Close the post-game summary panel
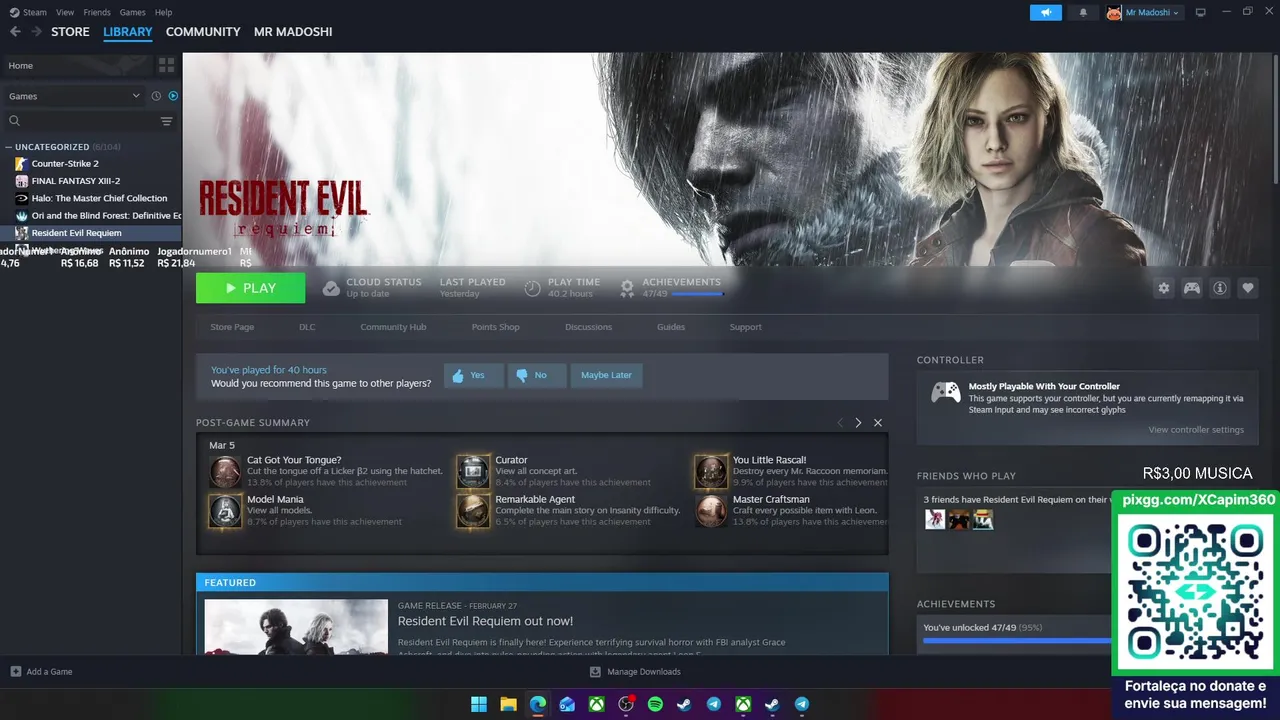The height and width of the screenshot is (720, 1280). 878,423
